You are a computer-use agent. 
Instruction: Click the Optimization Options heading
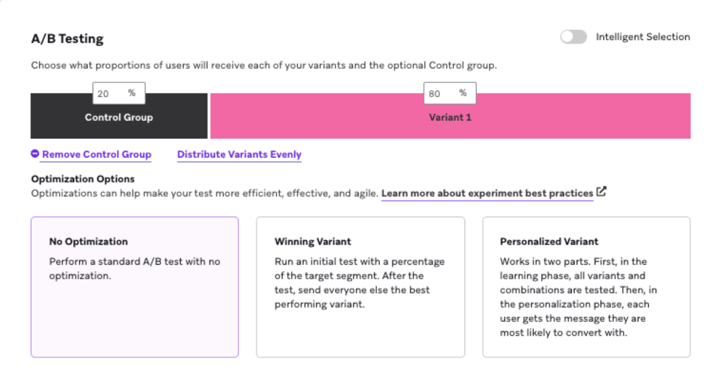tap(83, 179)
